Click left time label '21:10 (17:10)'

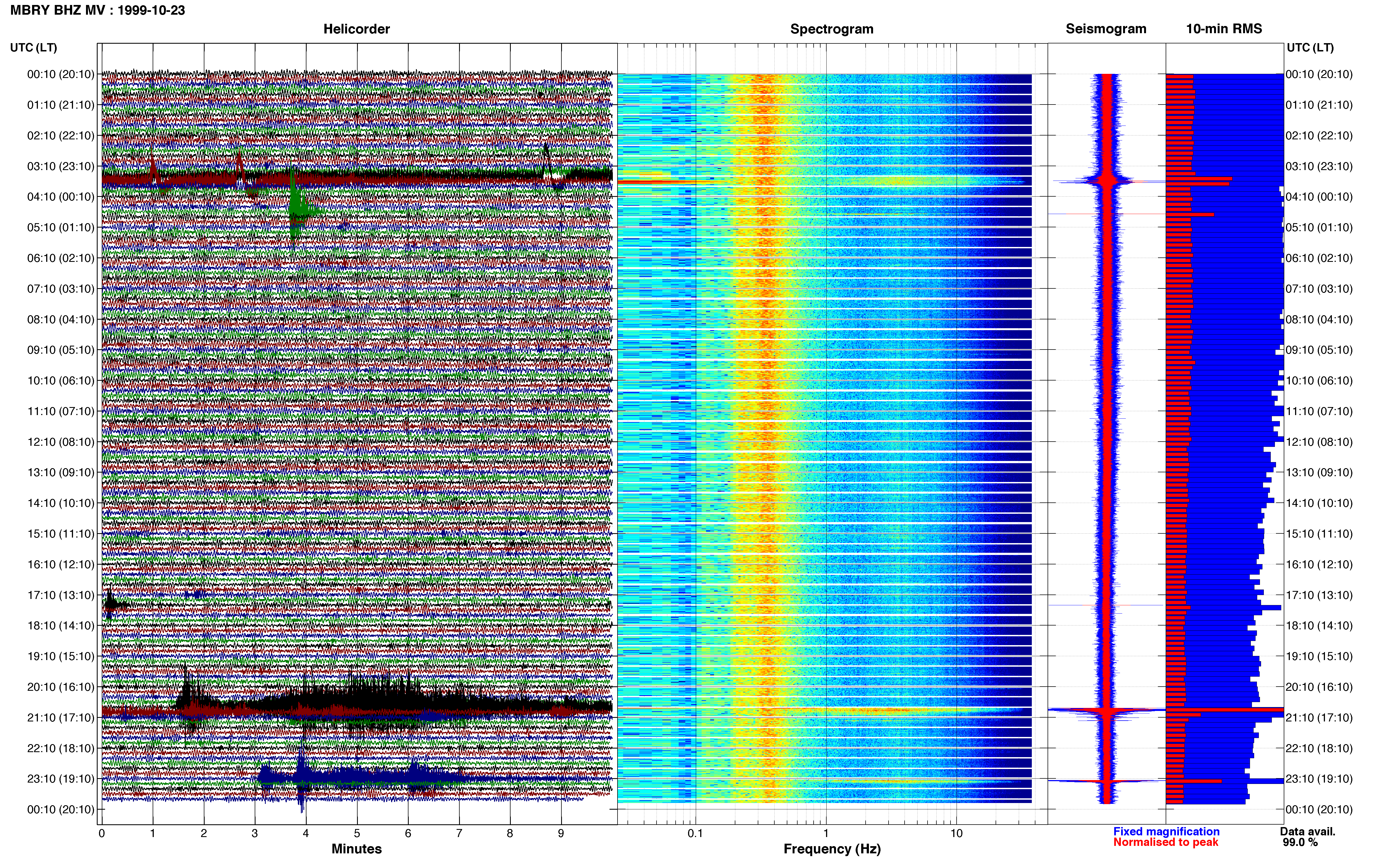pos(61,718)
